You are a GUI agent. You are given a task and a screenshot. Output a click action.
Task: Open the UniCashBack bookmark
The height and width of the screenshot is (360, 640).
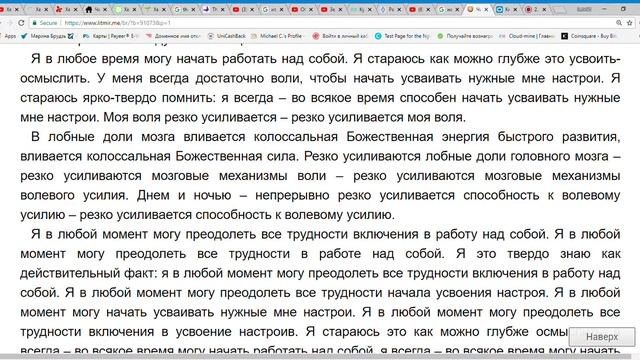pyautogui.click(x=227, y=36)
